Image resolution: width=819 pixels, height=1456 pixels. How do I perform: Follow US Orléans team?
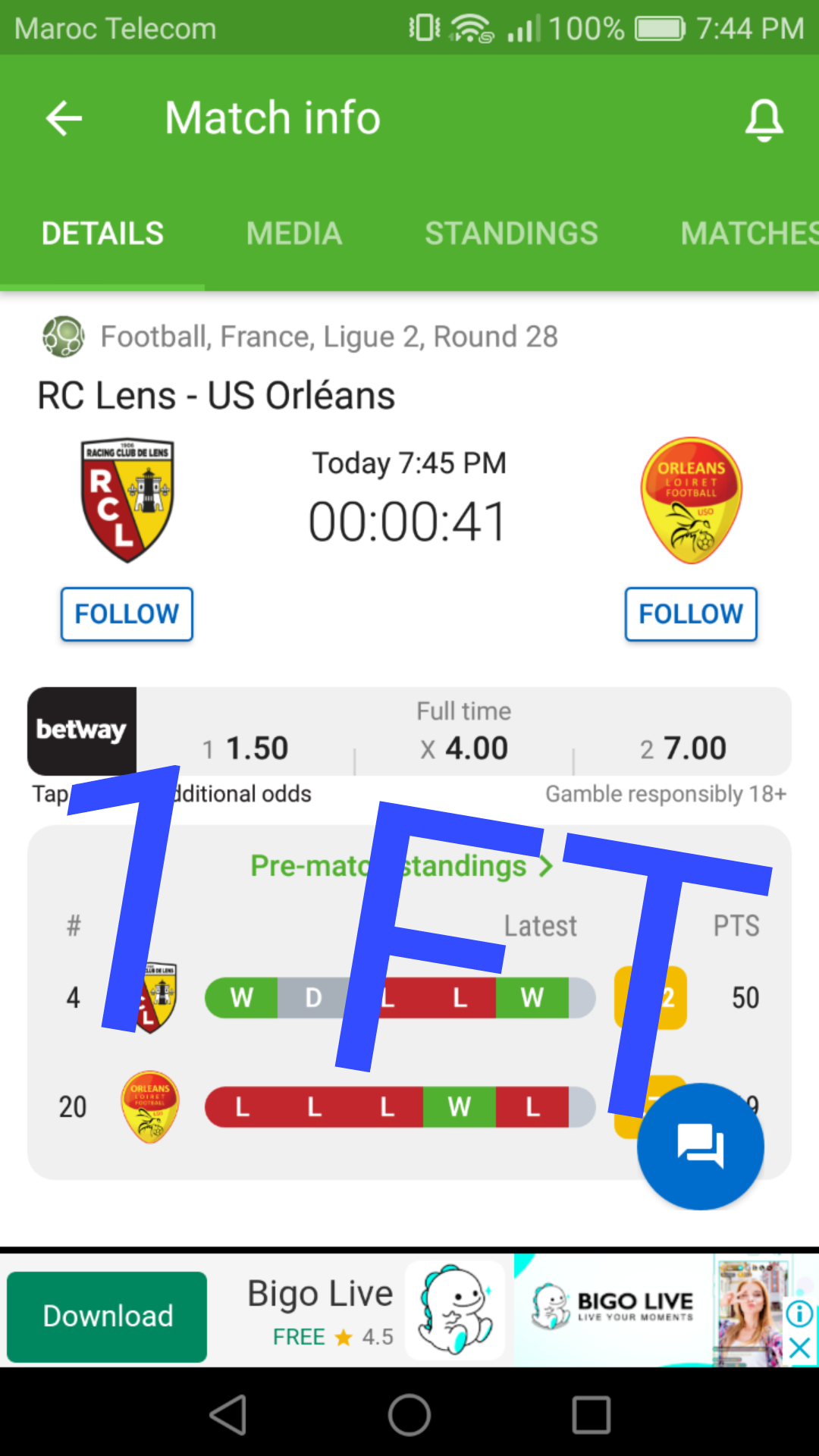(x=691, y=613)
